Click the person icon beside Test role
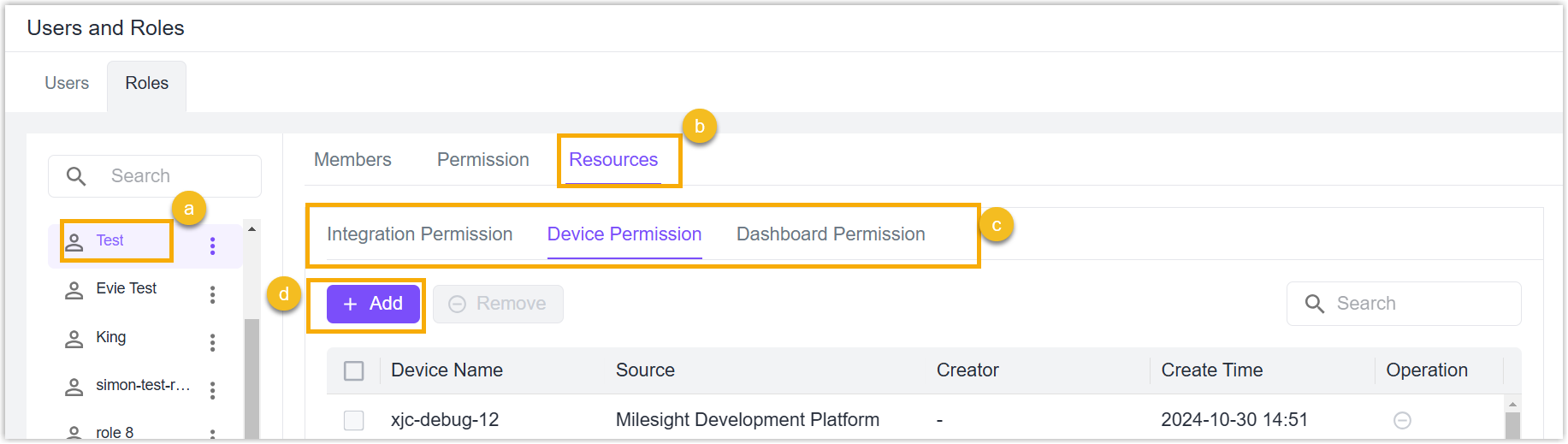 coord(74,242)
